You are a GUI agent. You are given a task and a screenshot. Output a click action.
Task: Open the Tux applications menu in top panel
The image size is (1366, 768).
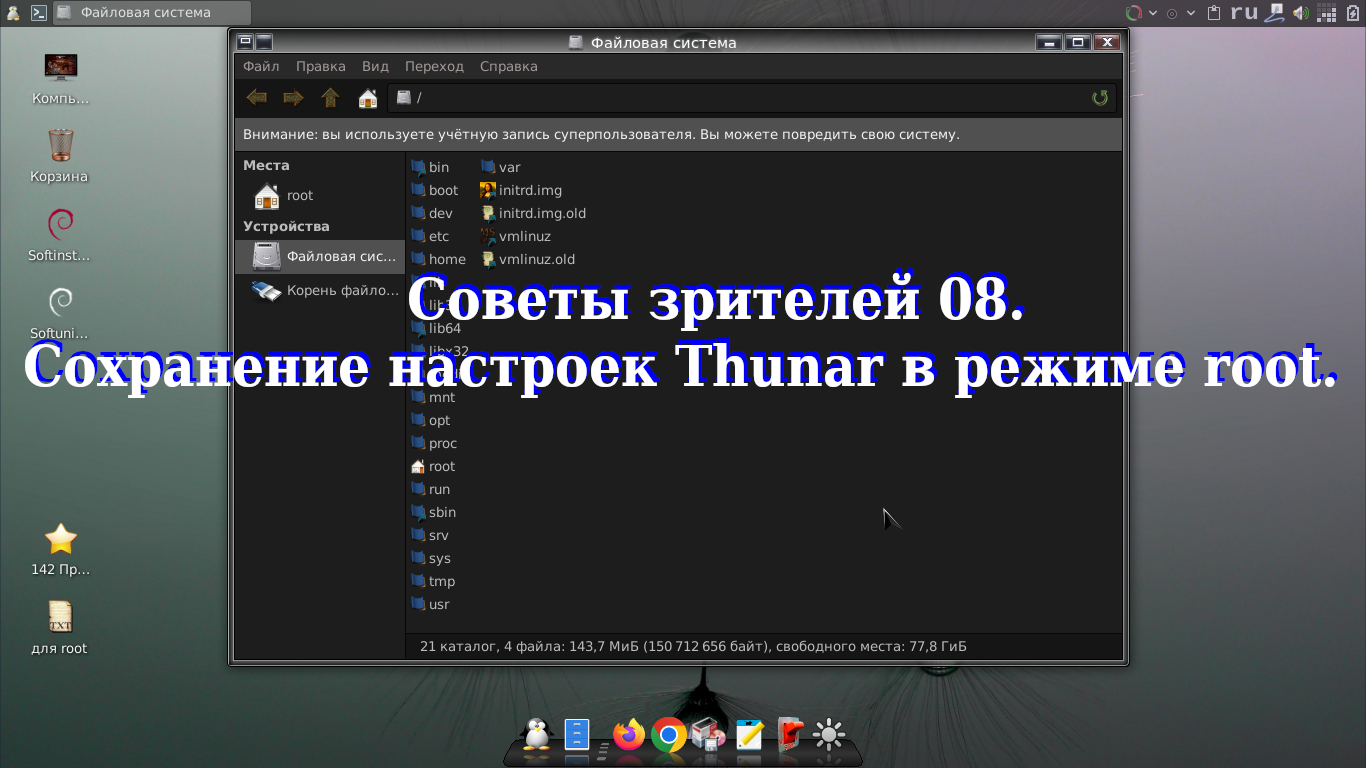[12, 13]
